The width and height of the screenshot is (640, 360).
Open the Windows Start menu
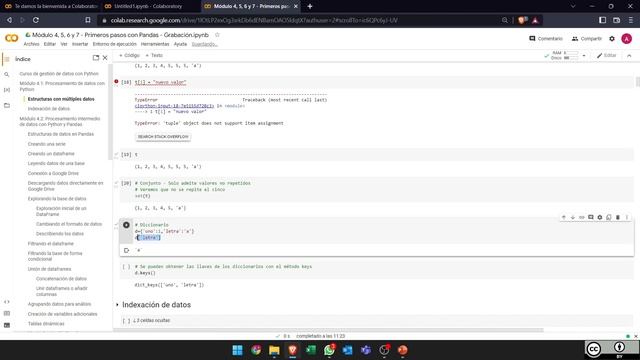(x=237, y=350)
